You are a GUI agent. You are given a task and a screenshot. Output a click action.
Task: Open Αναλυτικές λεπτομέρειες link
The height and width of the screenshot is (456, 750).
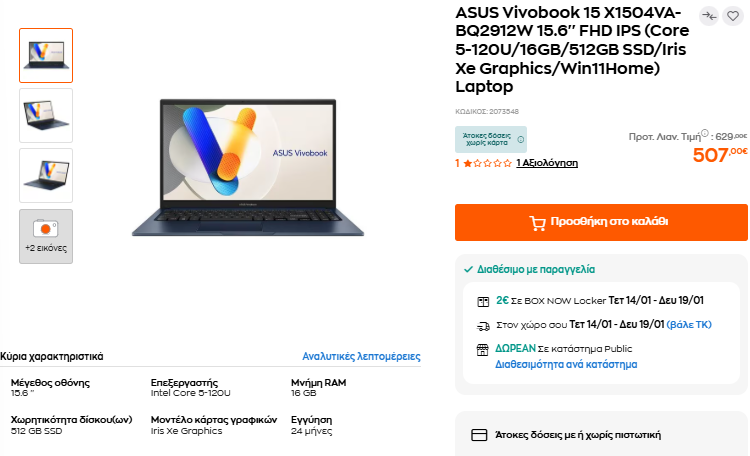point(361,356)
